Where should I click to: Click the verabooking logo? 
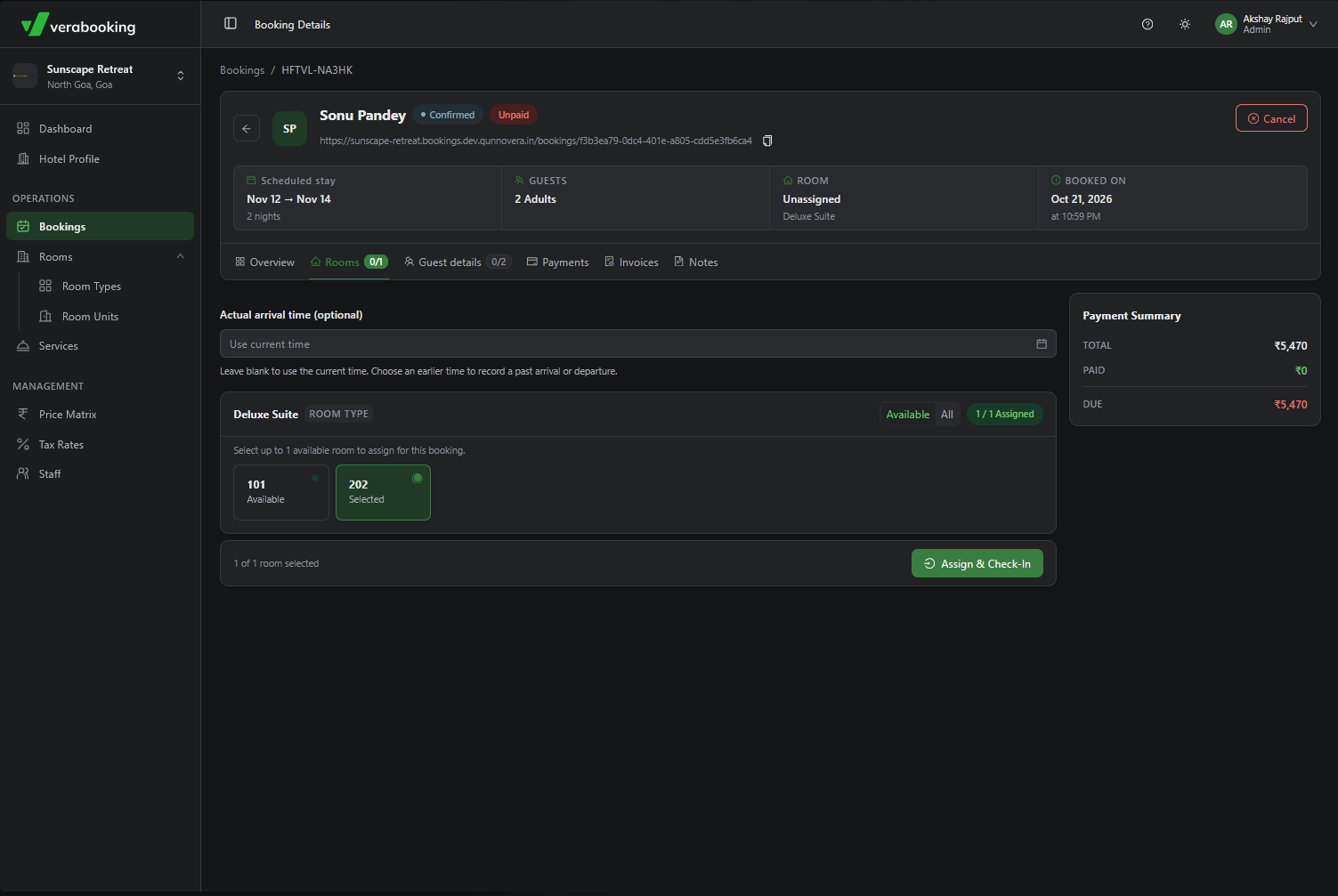78,25
